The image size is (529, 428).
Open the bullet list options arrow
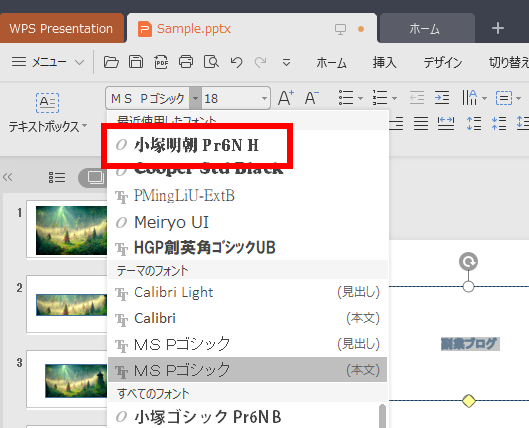tap(360, 98)
